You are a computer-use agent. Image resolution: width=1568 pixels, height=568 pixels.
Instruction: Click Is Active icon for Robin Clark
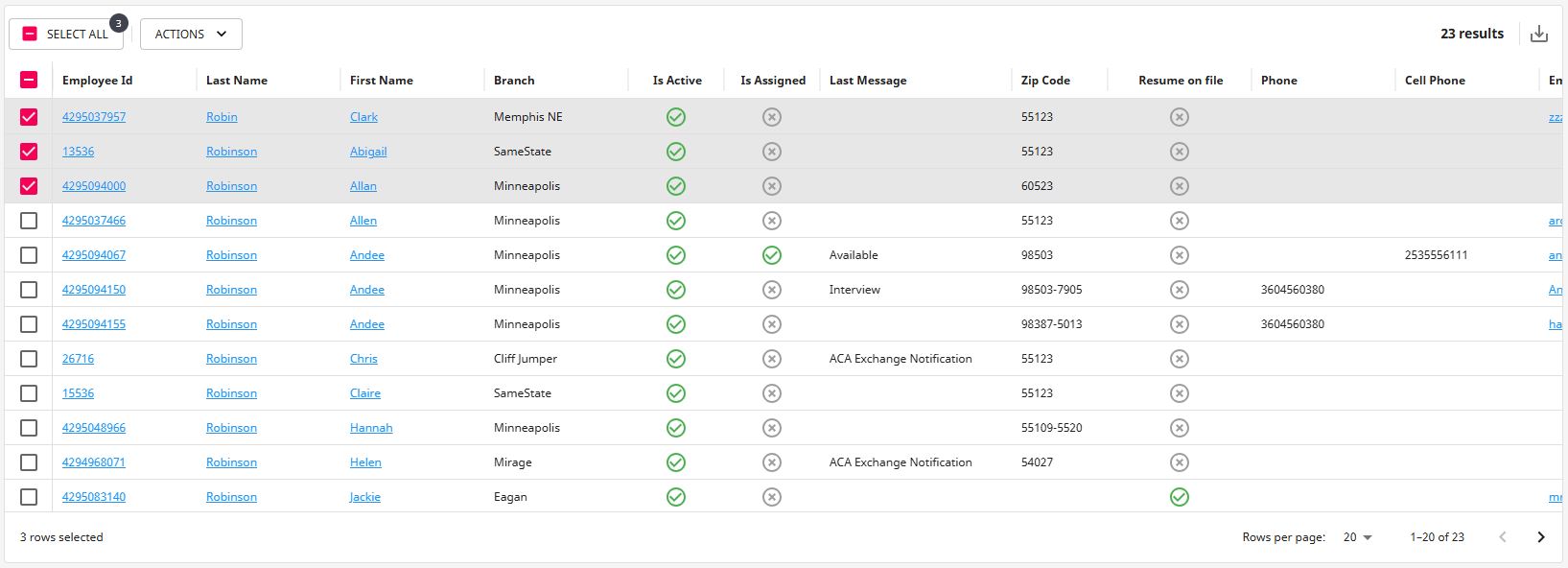coord(676,117)
